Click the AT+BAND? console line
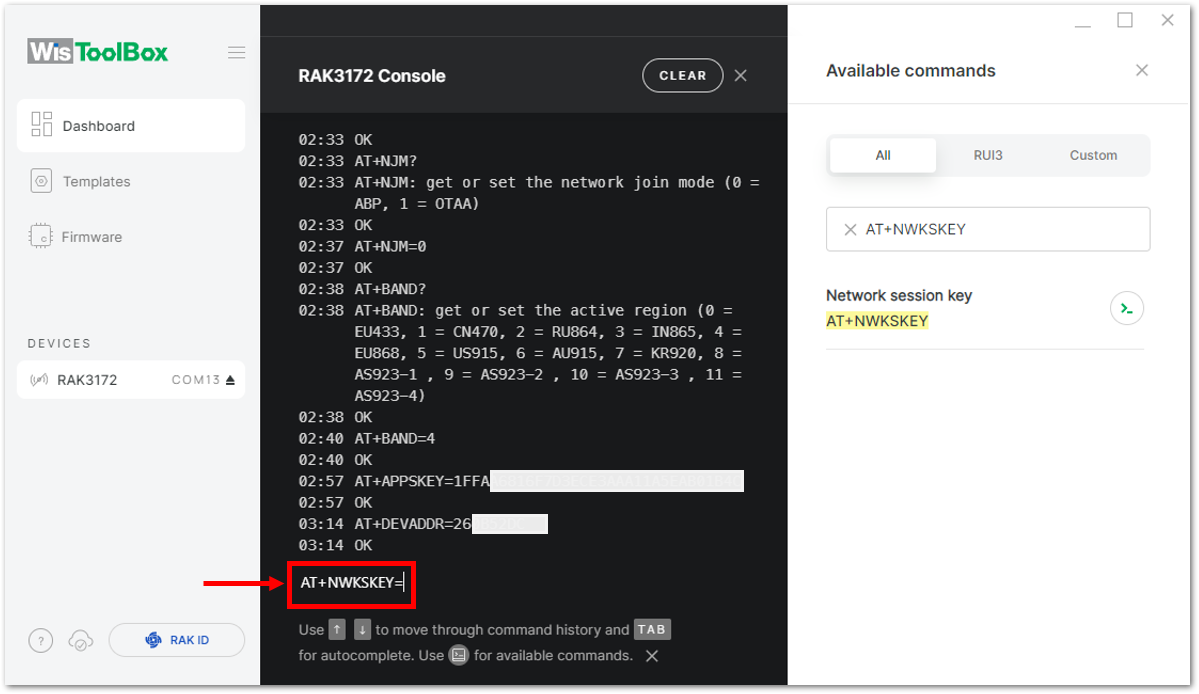The image size is (1199, 694). pyautogui.click(x=362, y=290)
